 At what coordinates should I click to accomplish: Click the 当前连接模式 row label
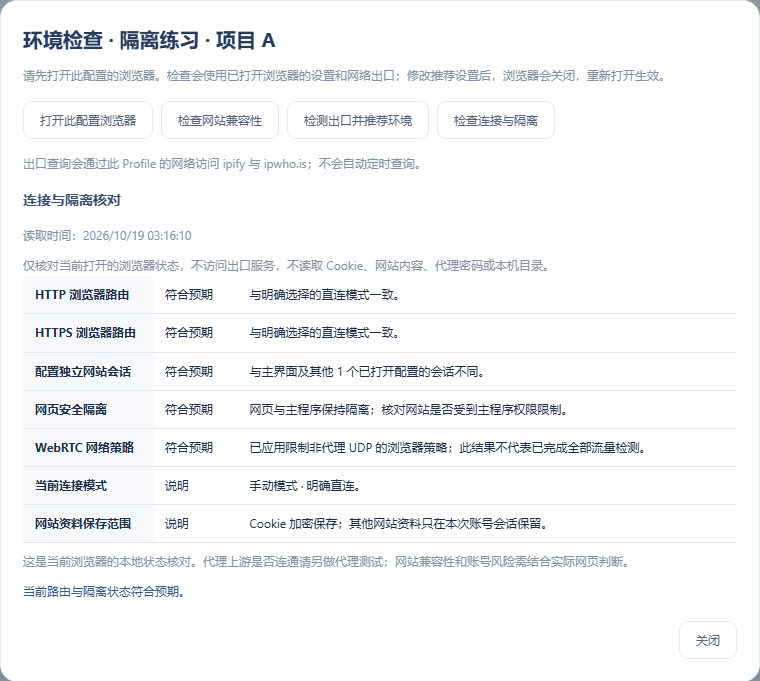71,486
